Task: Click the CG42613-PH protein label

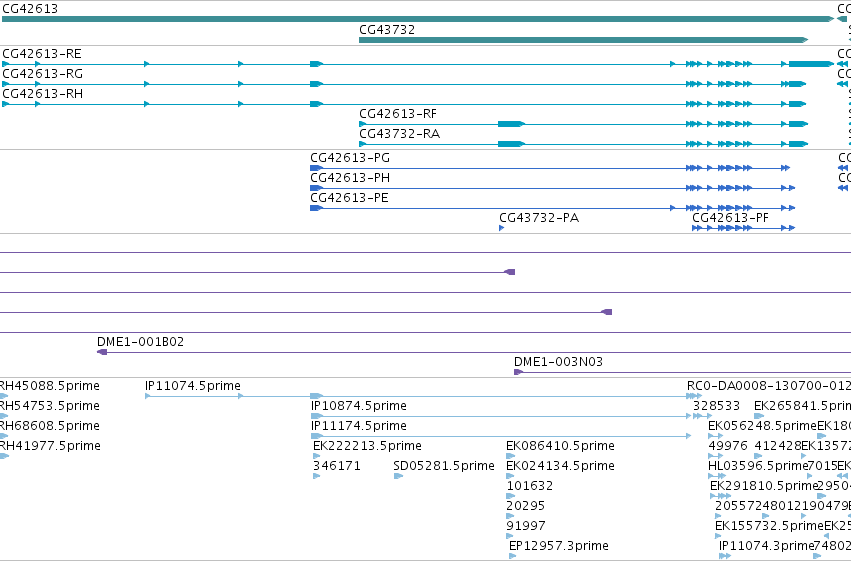Action: click(350, 178)
